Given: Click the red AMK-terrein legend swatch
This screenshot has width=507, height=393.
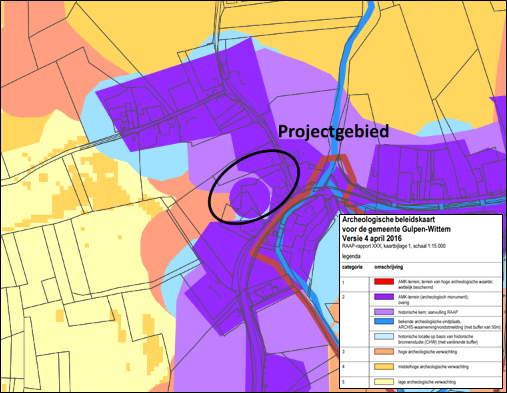Looking at the screenshot, I should [384, 282].
